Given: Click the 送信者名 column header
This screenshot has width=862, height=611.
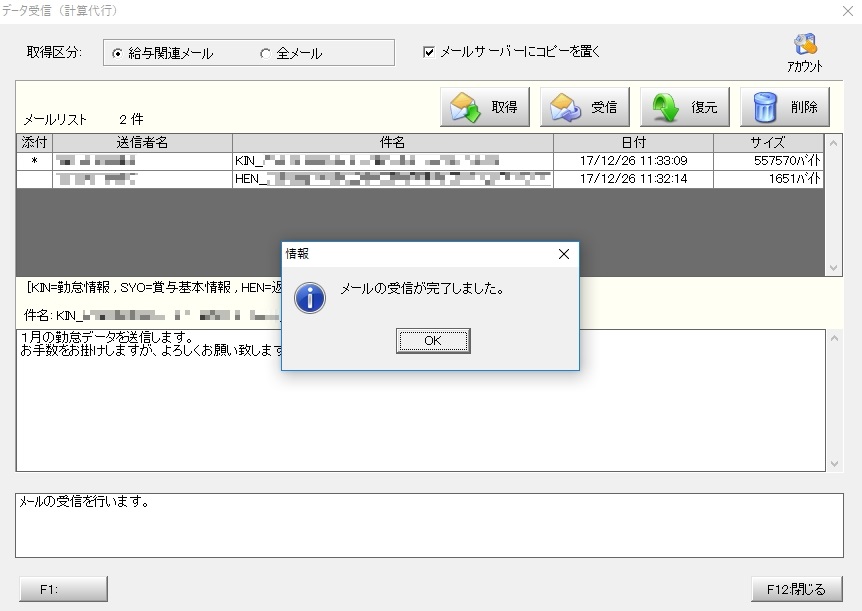Looking at the screenshot, I should click(x=142, y=142).
